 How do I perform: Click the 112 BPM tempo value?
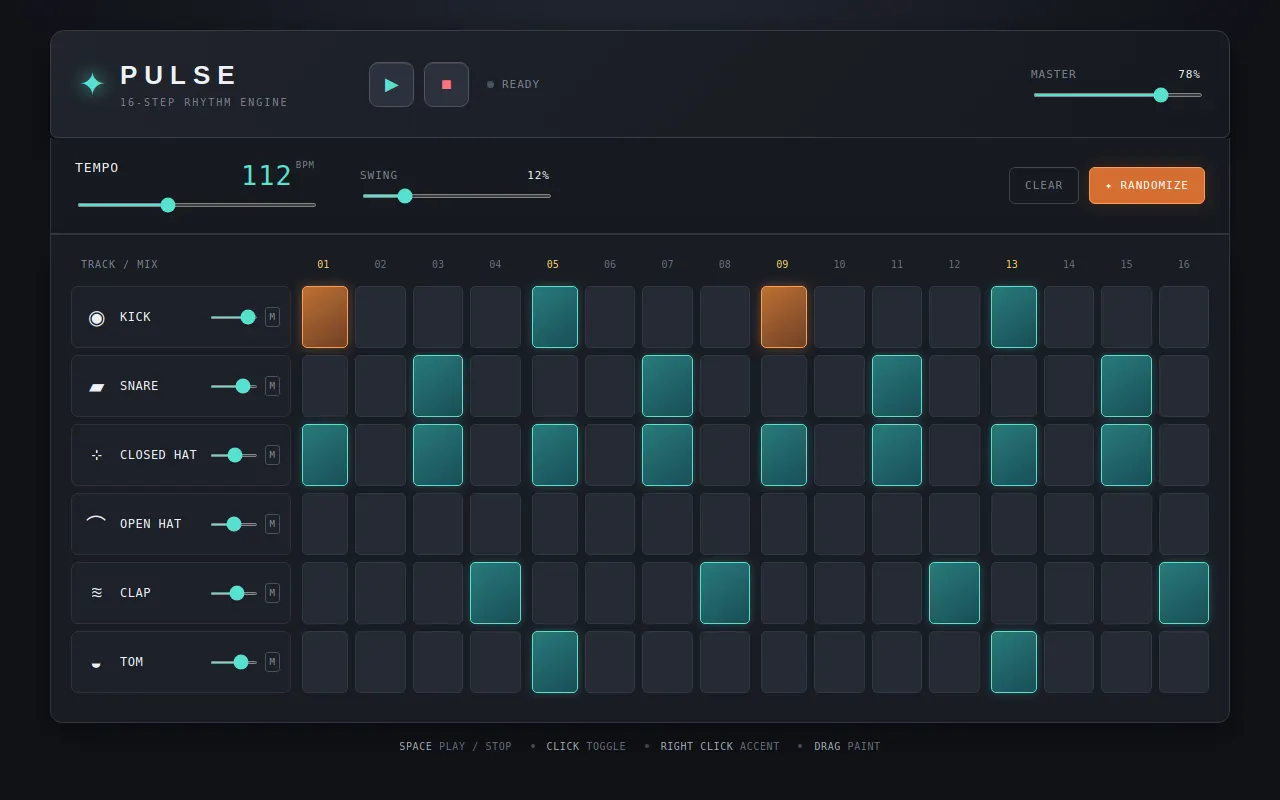coord(267,176)
